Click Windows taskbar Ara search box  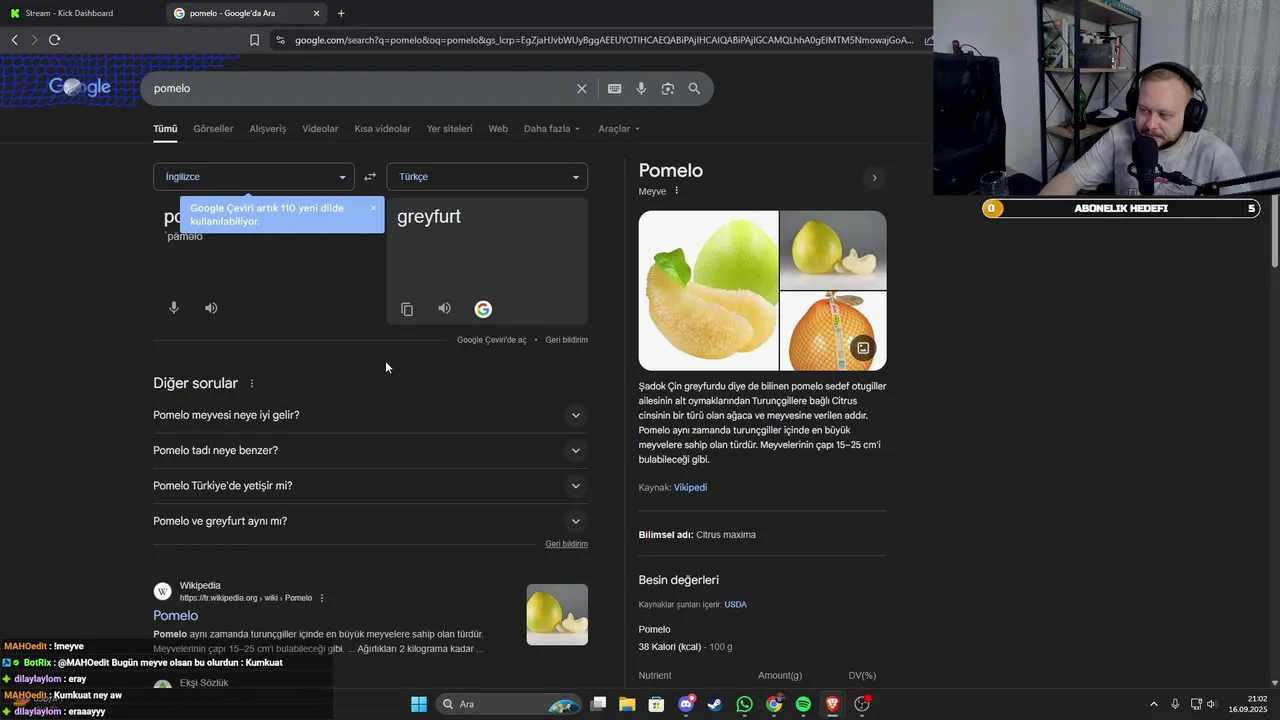click(x=510, y=704)
